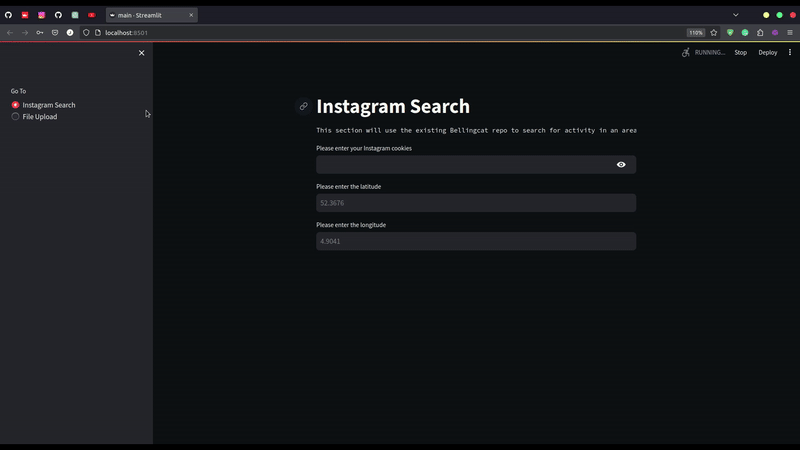The height and width of the screenshot is (450, 800).
Task: Click the longitude input field
Action: (476, 241)
